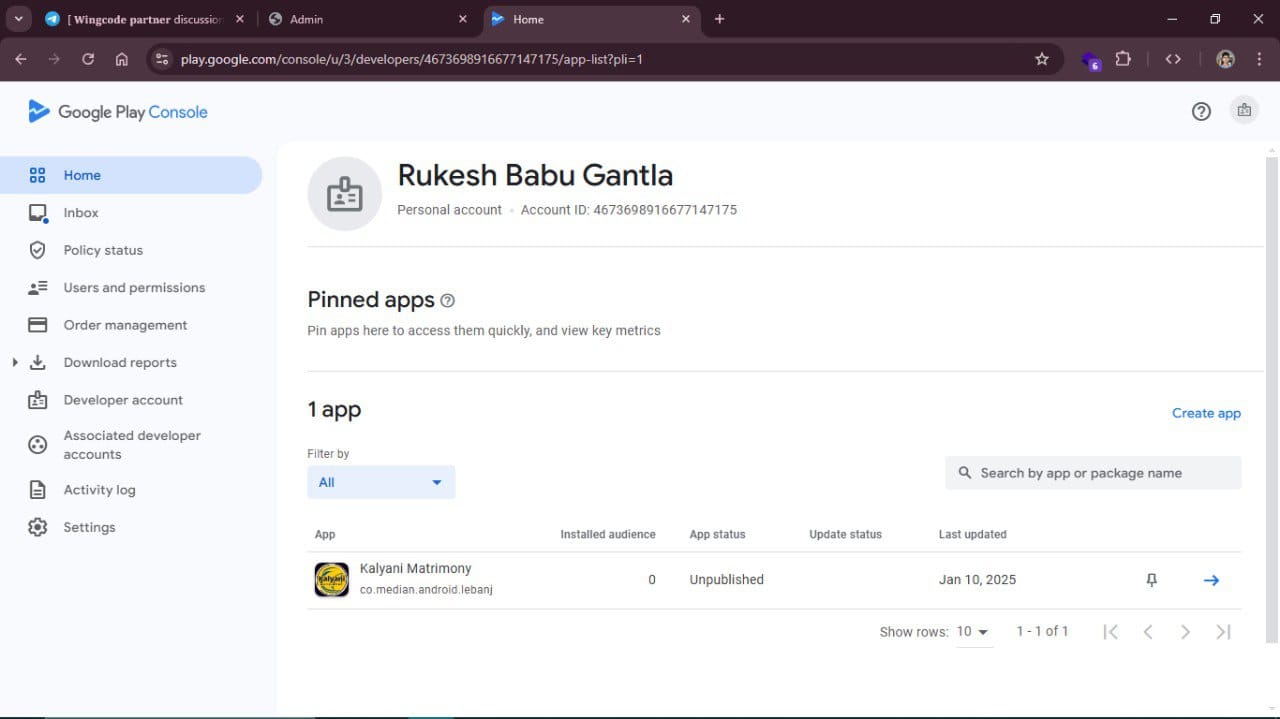Click the Activity log document icon
Viewport: 1280px width, 719px height.
[x=38, y=490]
